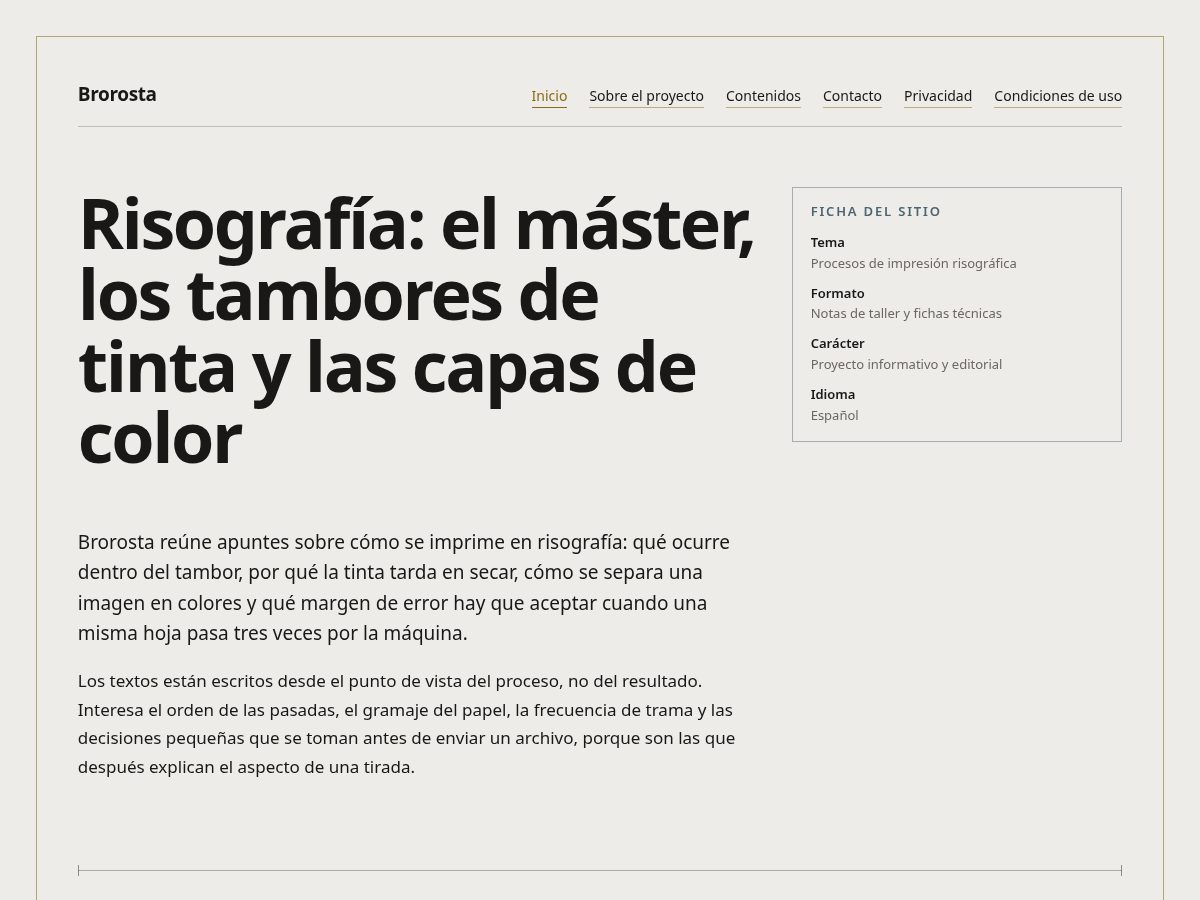Screen dimensions: 1200x900
Task: Click the FICHA DEL SITIO heading
Action: click(876, 212)
